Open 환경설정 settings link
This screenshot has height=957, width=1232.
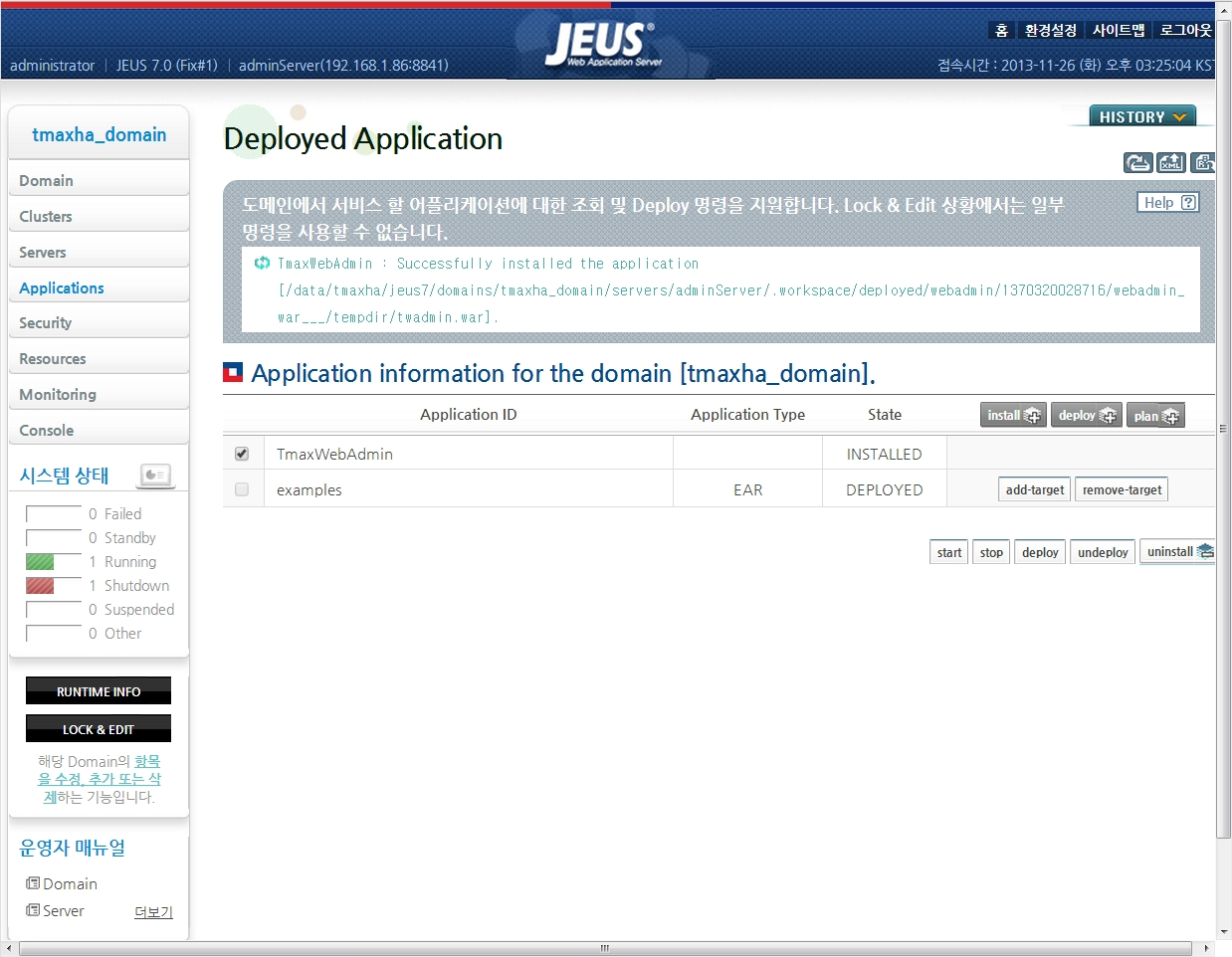tap(1050, 30)
